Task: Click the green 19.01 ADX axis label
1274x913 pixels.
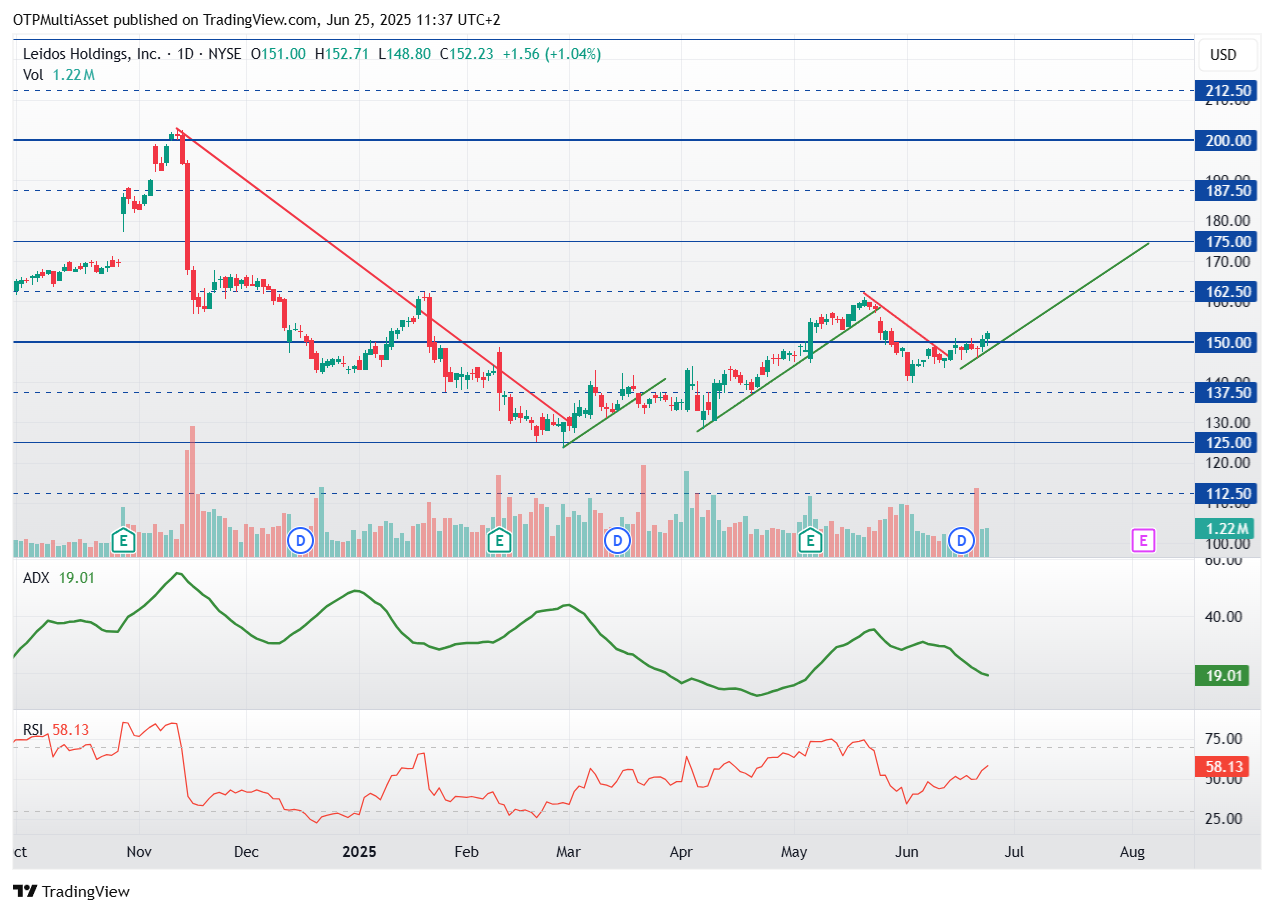Action: click(1223, 675)
